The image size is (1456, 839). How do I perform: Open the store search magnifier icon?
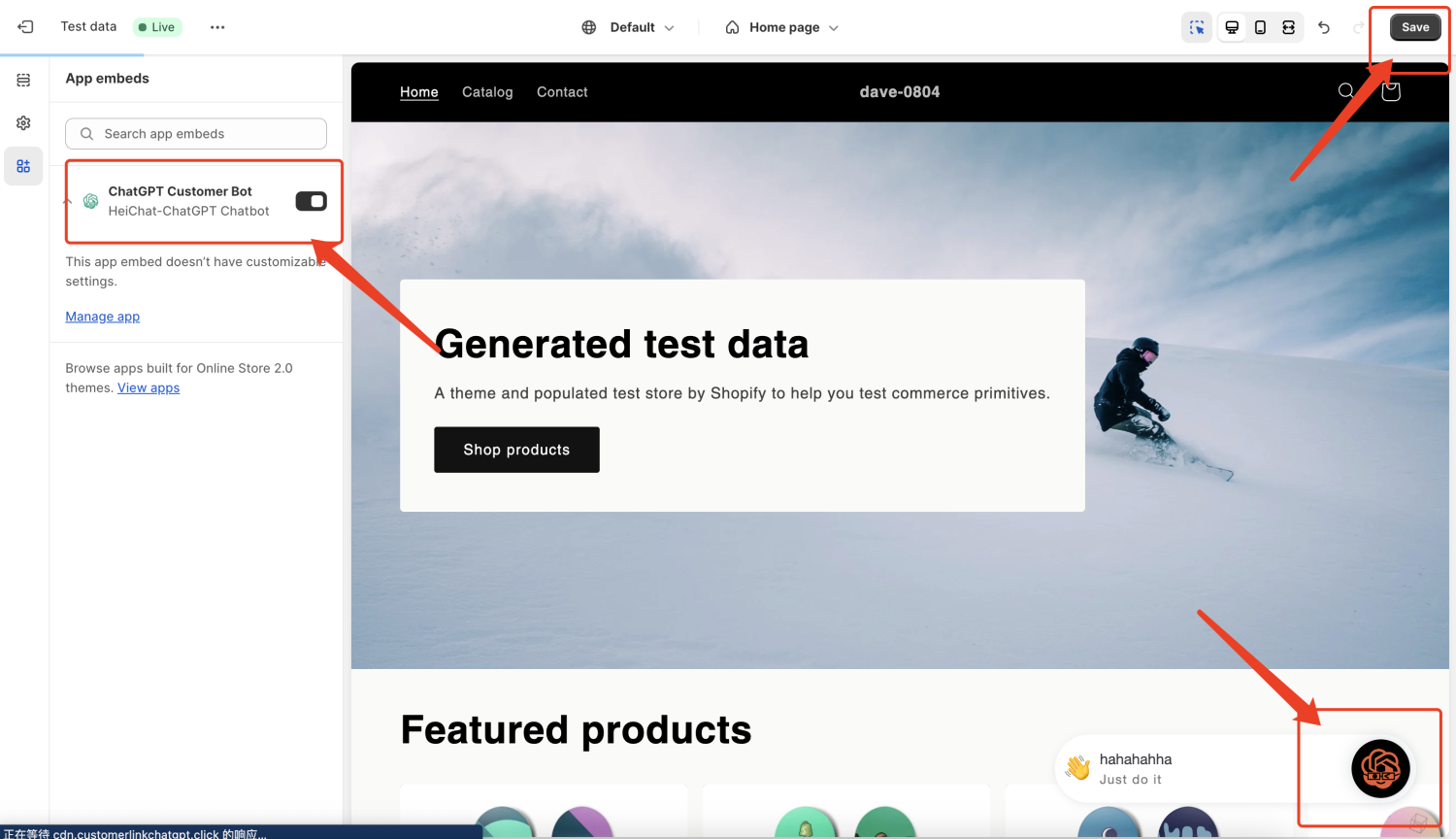pos(1345,91)
